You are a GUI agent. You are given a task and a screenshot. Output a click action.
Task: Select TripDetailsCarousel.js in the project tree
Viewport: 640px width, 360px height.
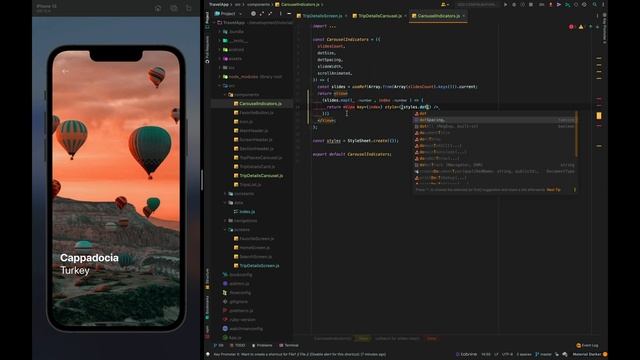(261, 176)
